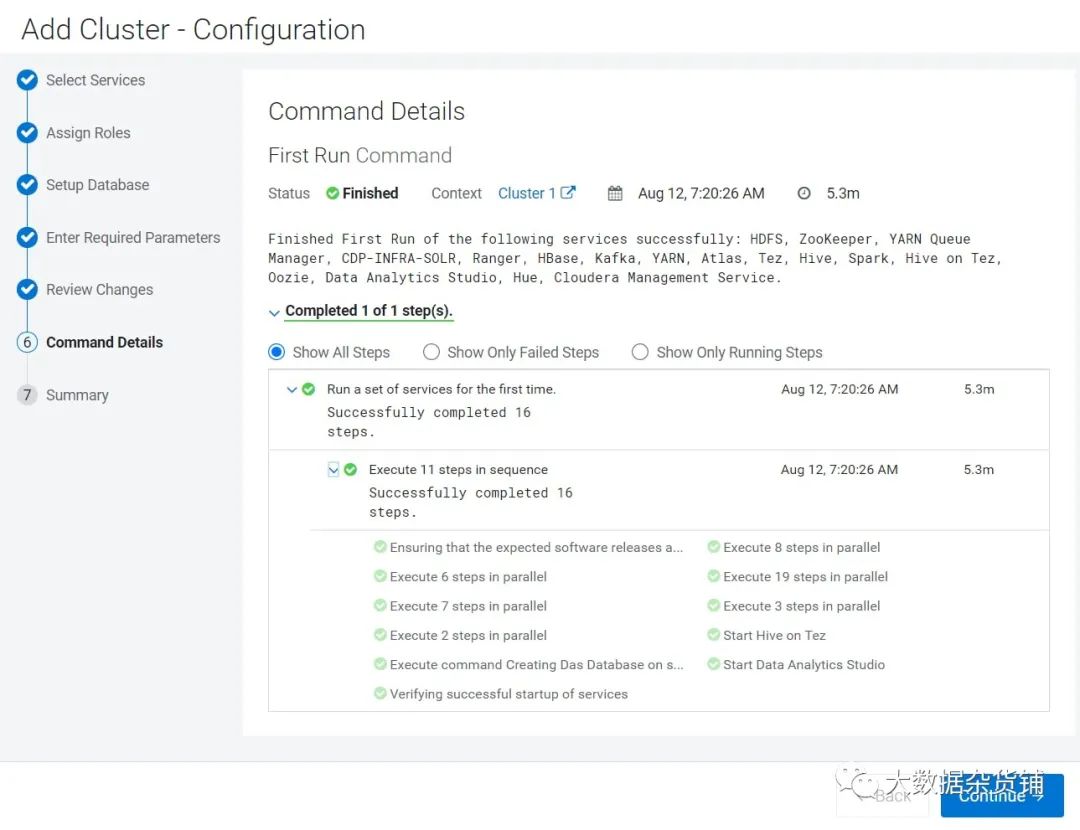This screenshot has height=830, width=1080.
Task: Go to Enter Required Parameters step
Action: (133, 237)
